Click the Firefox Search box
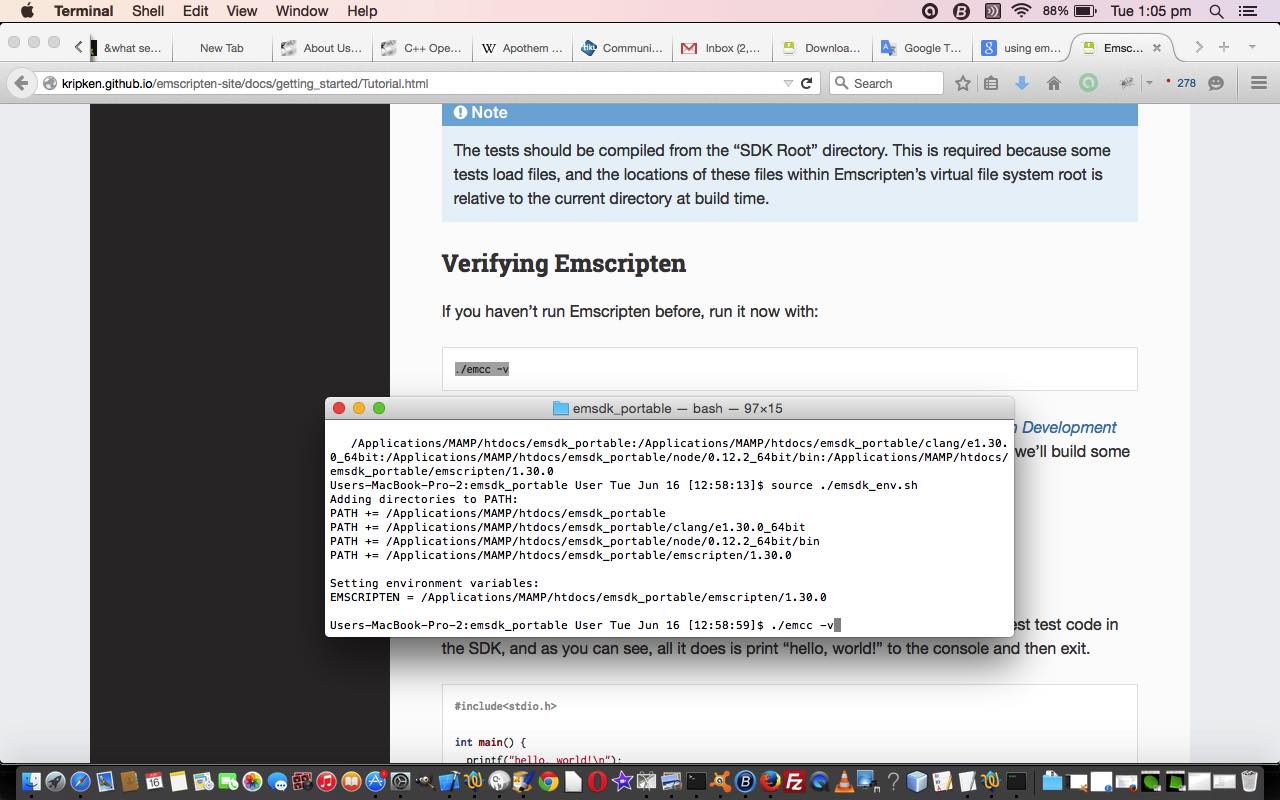Screen dimensions: 1280x800 pos(886,83)
